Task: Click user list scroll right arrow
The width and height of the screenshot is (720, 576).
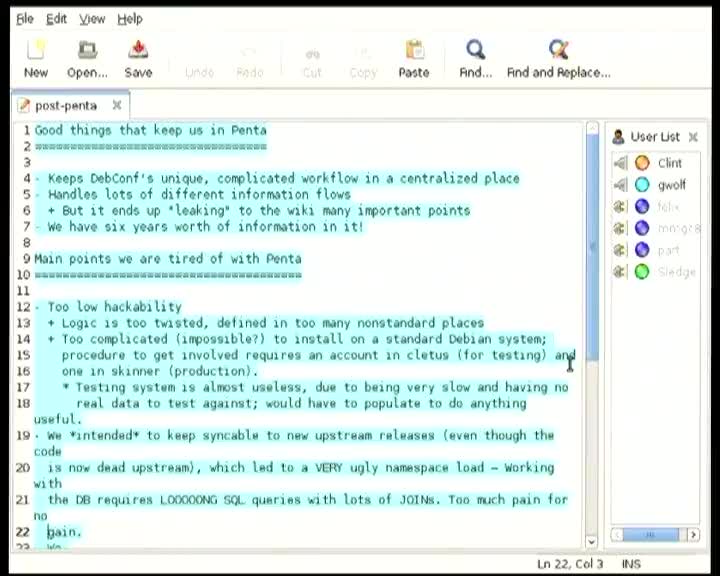Action: click(x=693, y=535)
